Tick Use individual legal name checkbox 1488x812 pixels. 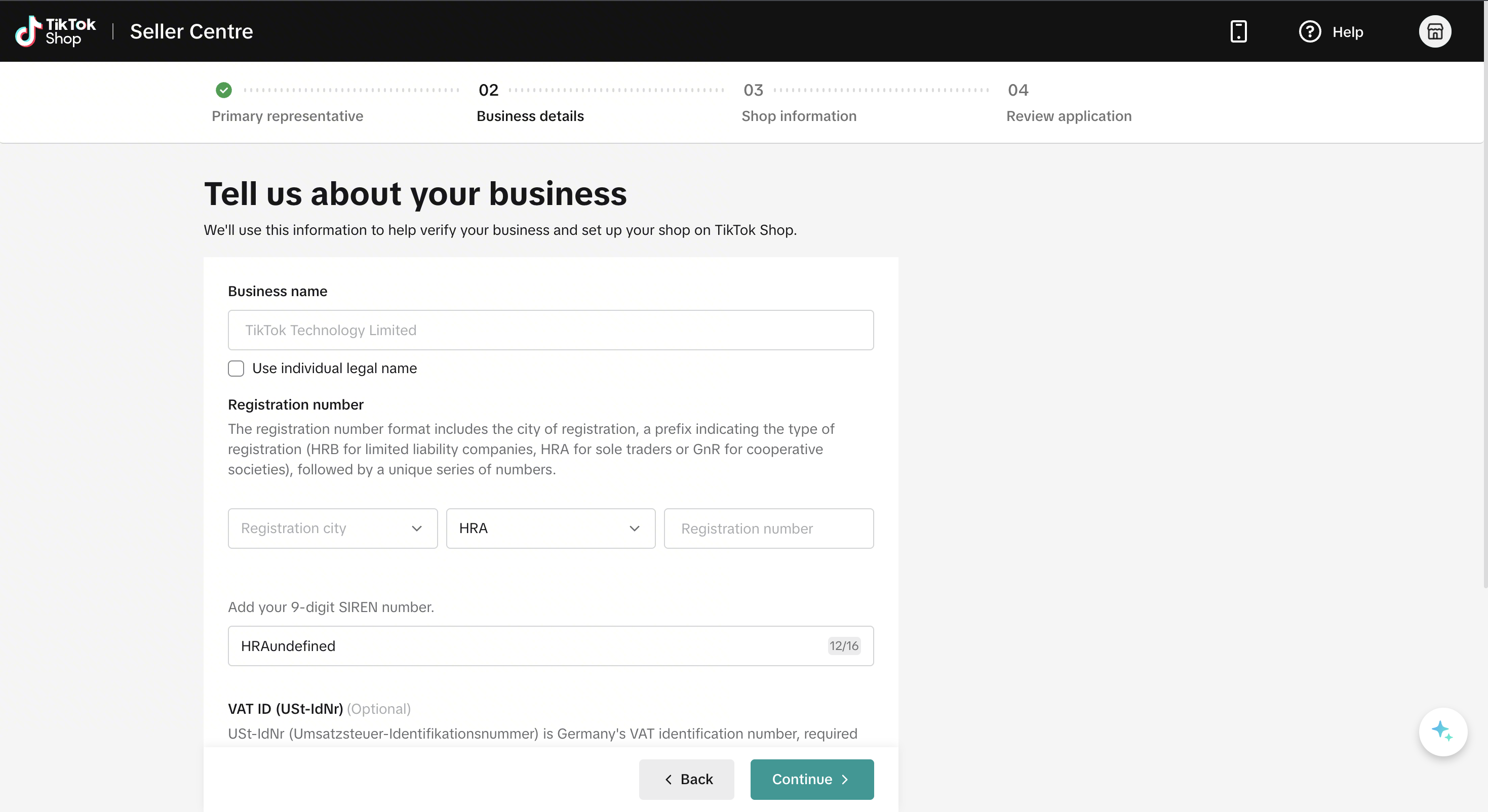236,369
